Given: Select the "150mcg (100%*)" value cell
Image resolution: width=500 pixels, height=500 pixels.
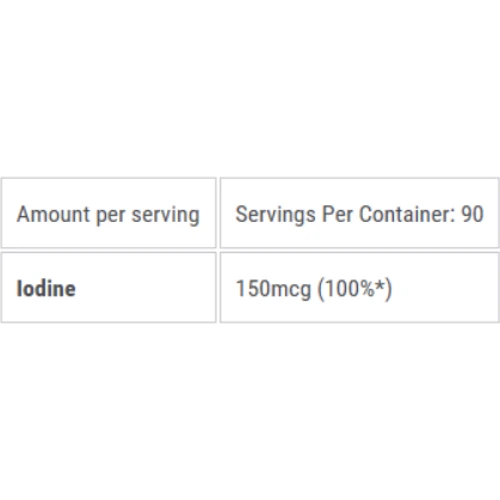Looking at the screenshot, I should coord(360,287).
